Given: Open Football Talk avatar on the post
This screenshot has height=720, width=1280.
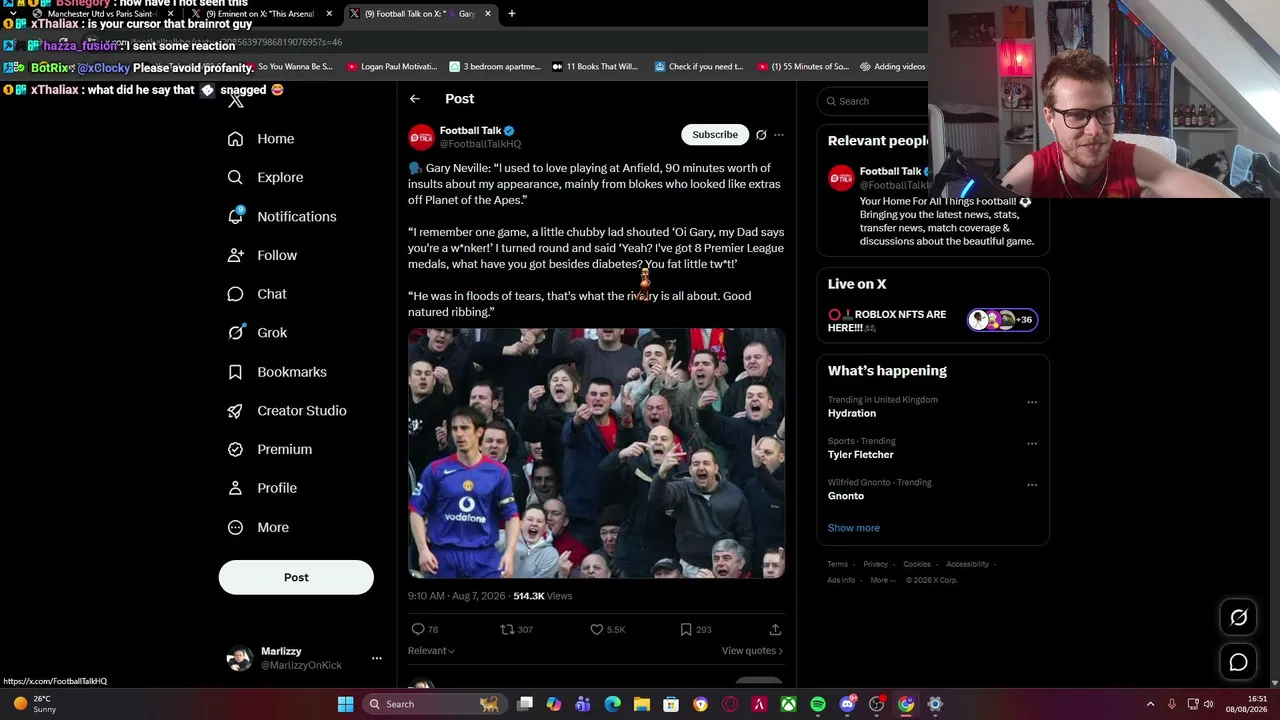Looking at the screenshot, I should pyautogui.click(x=421, y=137).
